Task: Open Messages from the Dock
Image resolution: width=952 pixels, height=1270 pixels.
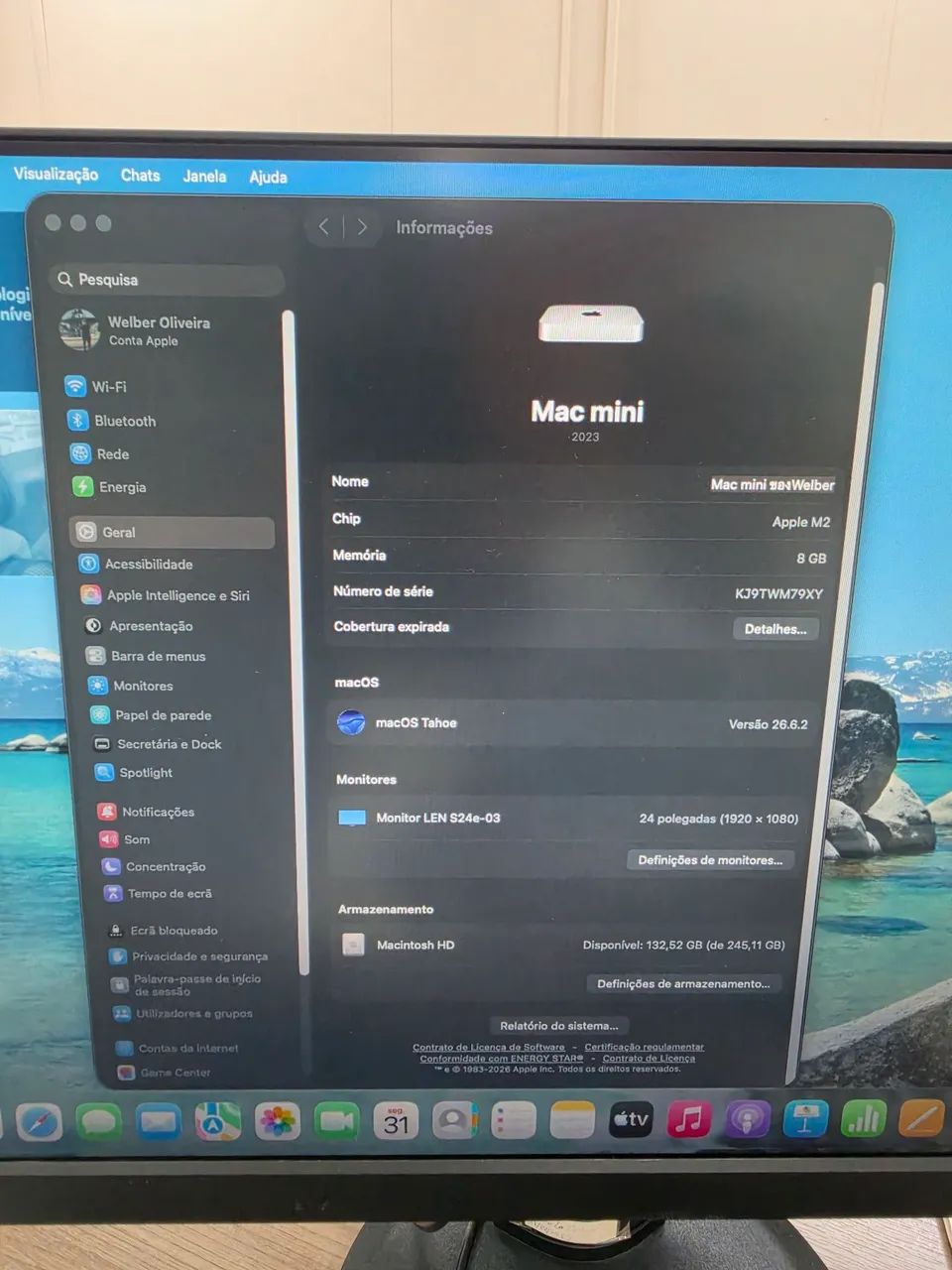Action: [x=99, y=1122]
